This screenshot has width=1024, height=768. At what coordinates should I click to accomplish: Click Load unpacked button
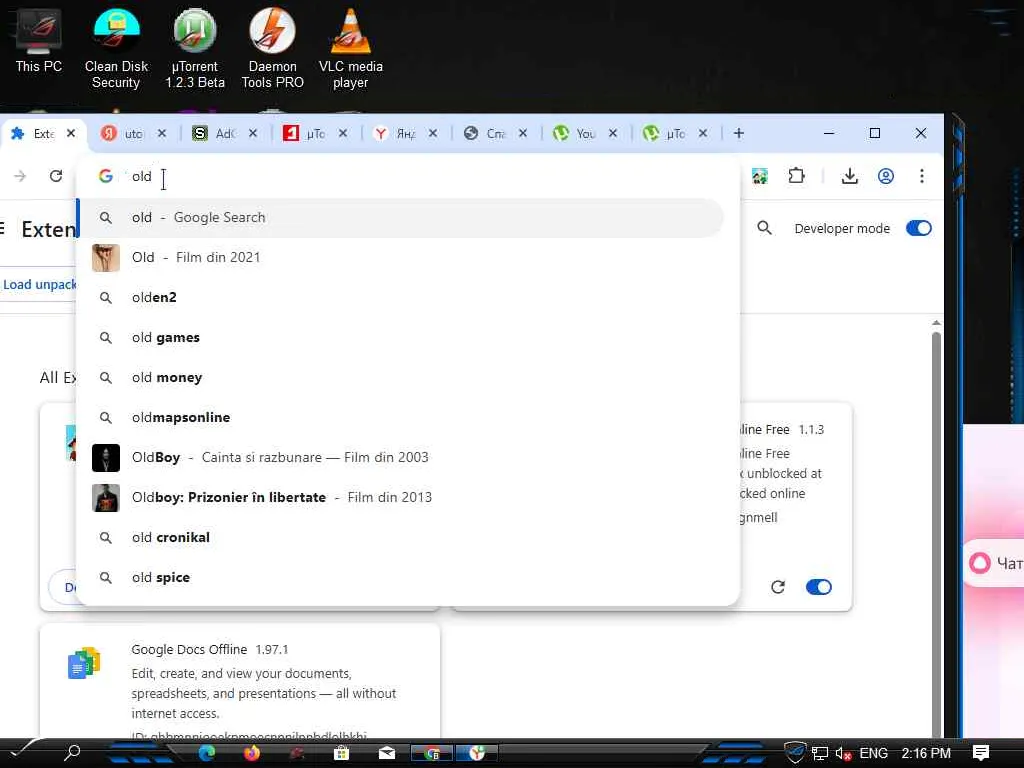pos(39,284)
